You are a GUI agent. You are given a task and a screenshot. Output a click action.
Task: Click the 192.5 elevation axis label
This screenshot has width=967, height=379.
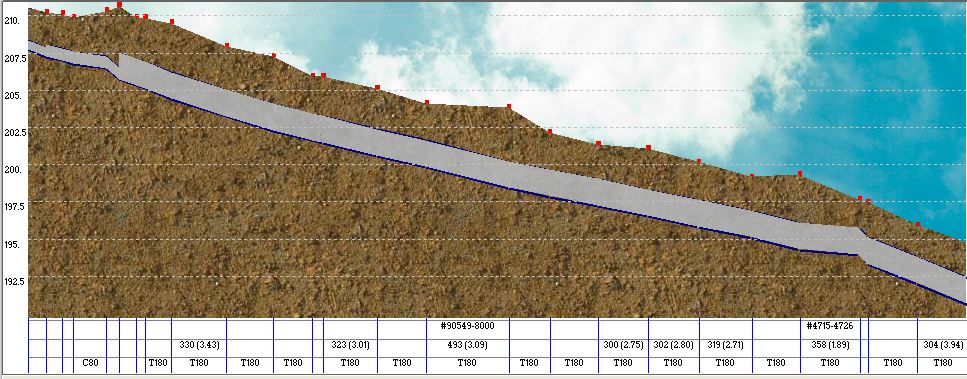pyautogui.click(x=14, y=281)
